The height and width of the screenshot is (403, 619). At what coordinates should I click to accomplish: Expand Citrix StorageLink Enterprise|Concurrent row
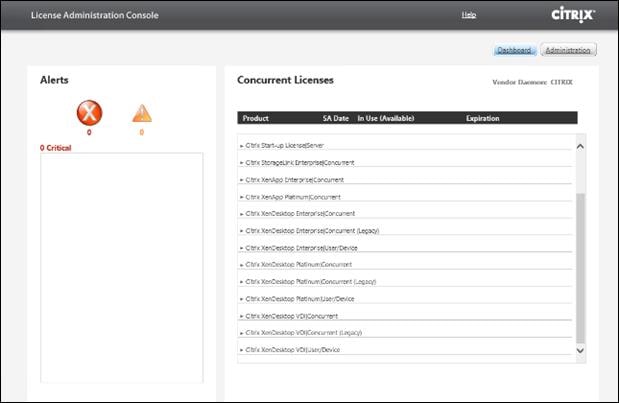[405, 163]
